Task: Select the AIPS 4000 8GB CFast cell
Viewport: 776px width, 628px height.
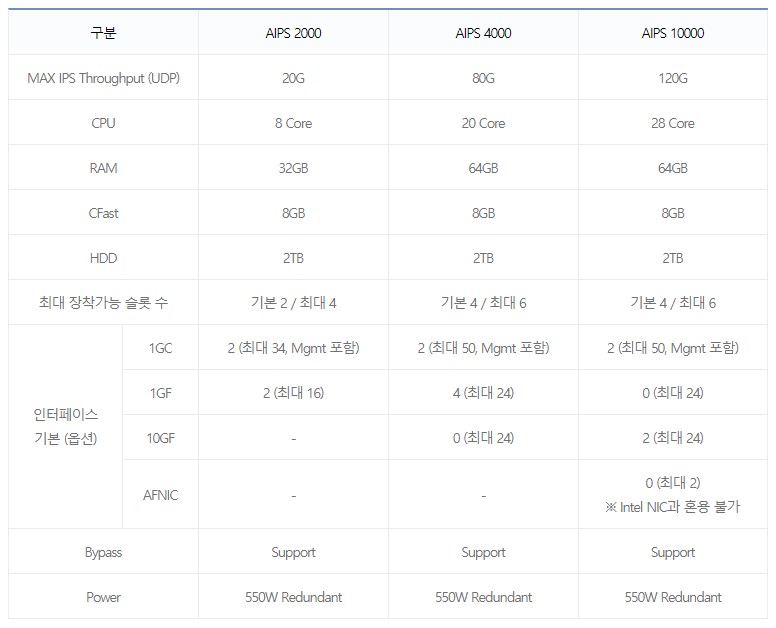Action: pyautogui.click(x=483, y=213)
